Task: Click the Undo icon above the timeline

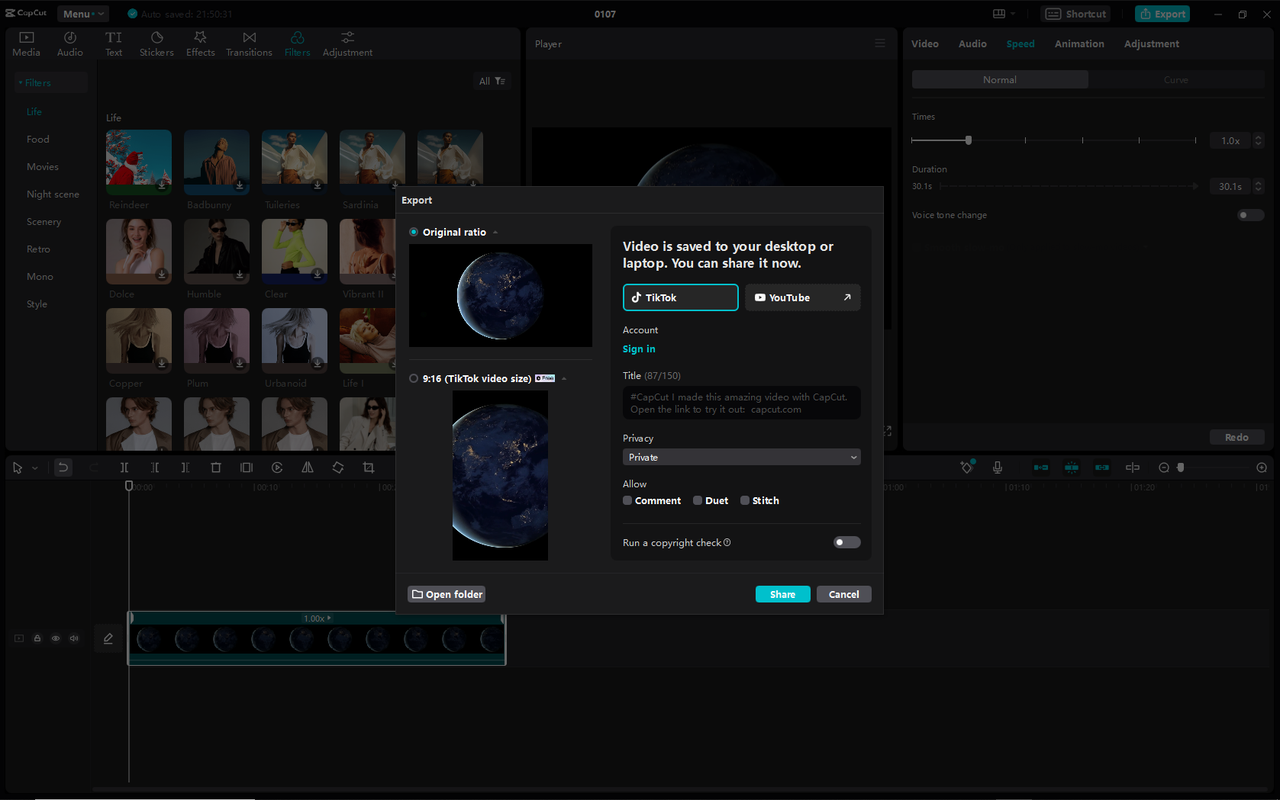Action: pyautogui.click(x=63, y=466)
